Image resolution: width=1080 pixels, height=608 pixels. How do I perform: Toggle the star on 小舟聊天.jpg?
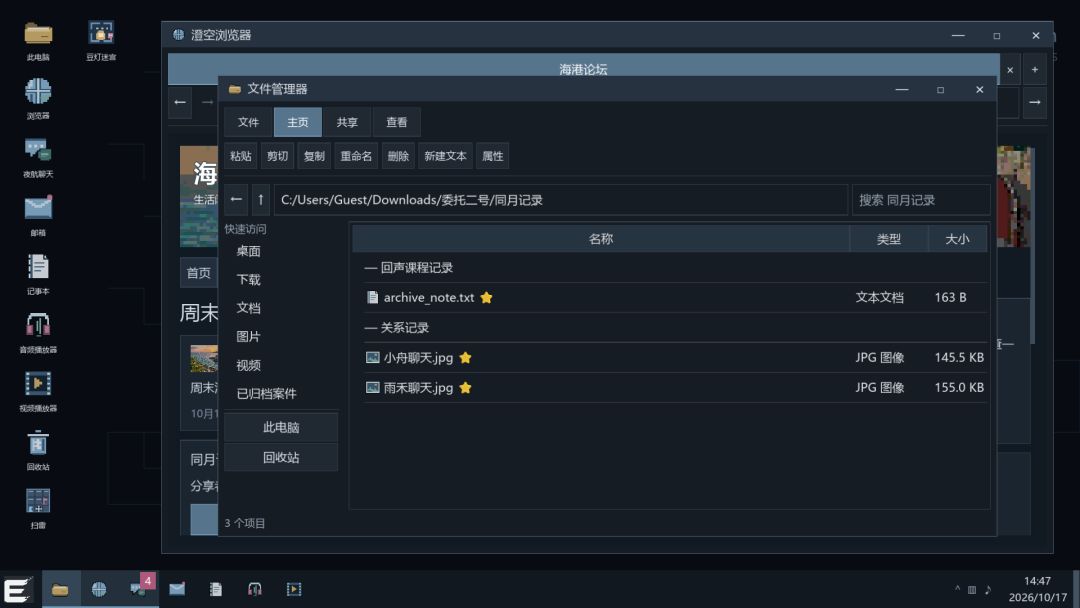tap(466, 357)
